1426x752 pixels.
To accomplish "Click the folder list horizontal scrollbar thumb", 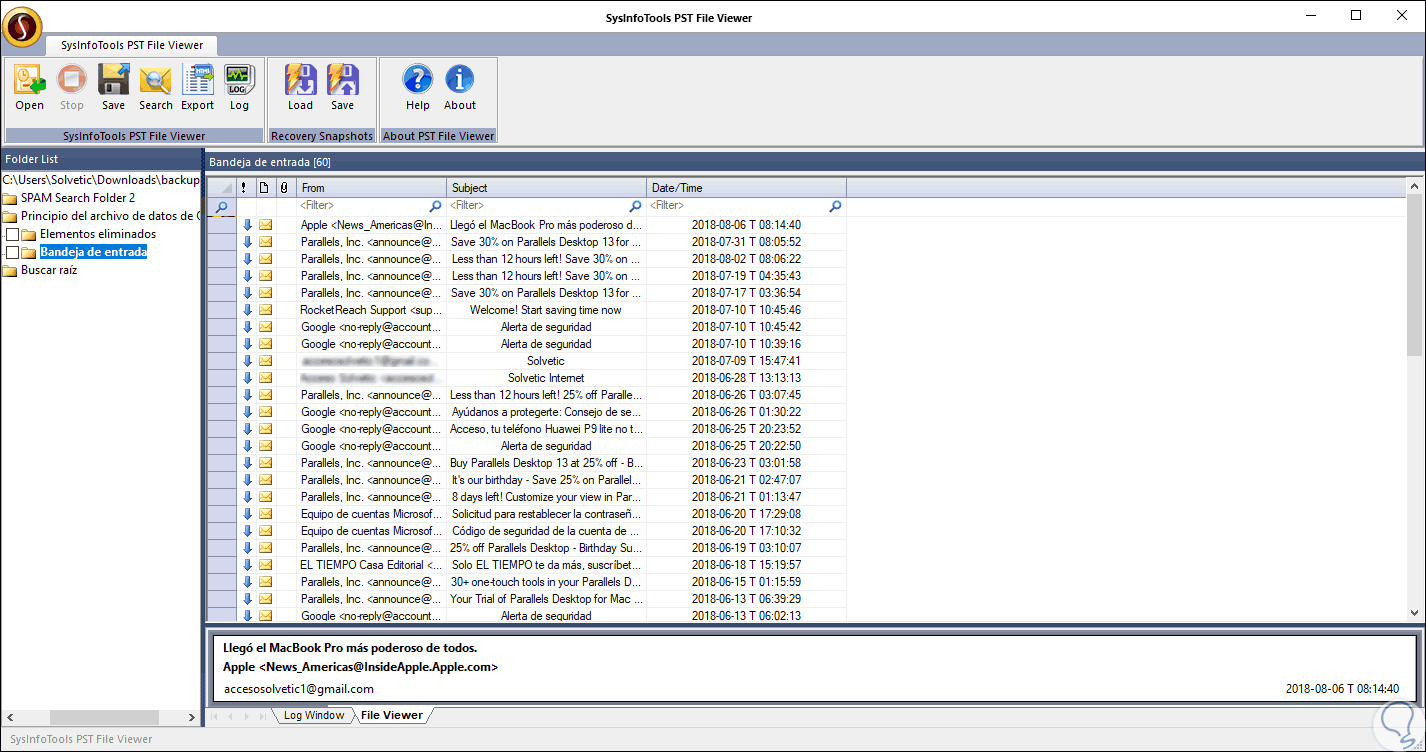I will (104, 718).
